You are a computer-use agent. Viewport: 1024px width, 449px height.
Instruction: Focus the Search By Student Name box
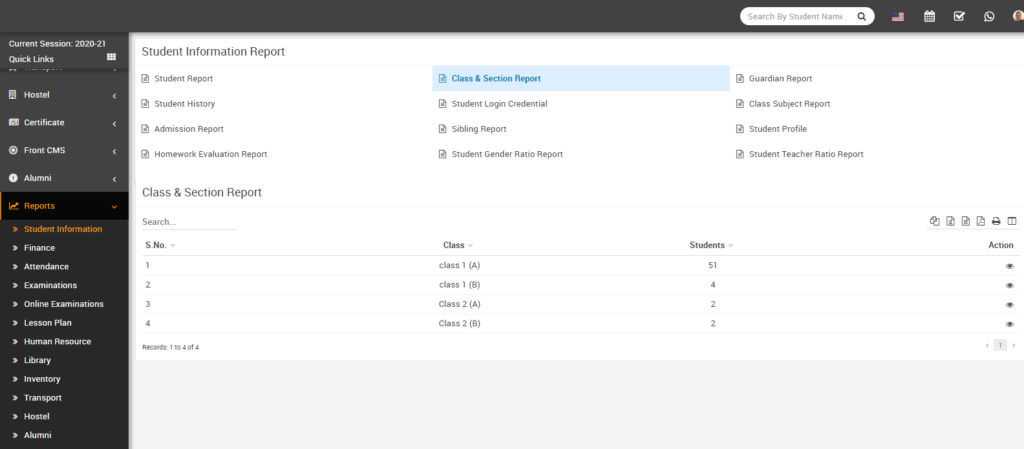[x=795, y=16]
